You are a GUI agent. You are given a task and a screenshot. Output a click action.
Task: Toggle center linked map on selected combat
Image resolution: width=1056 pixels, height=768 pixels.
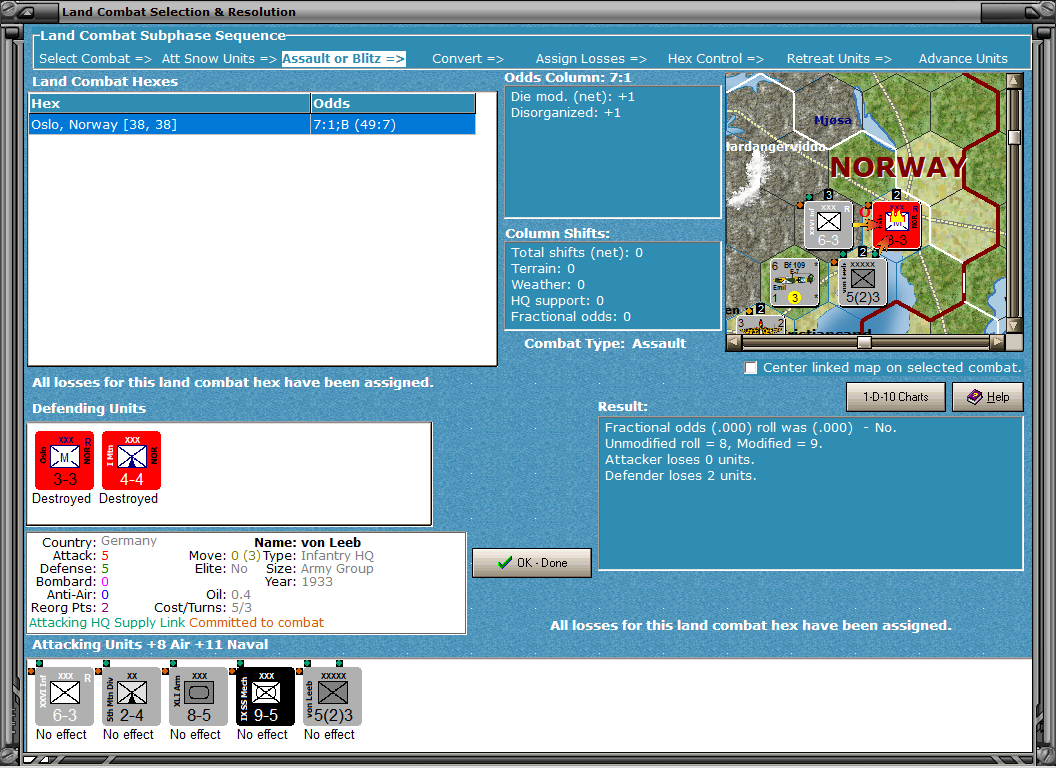[x=751, y=368]
